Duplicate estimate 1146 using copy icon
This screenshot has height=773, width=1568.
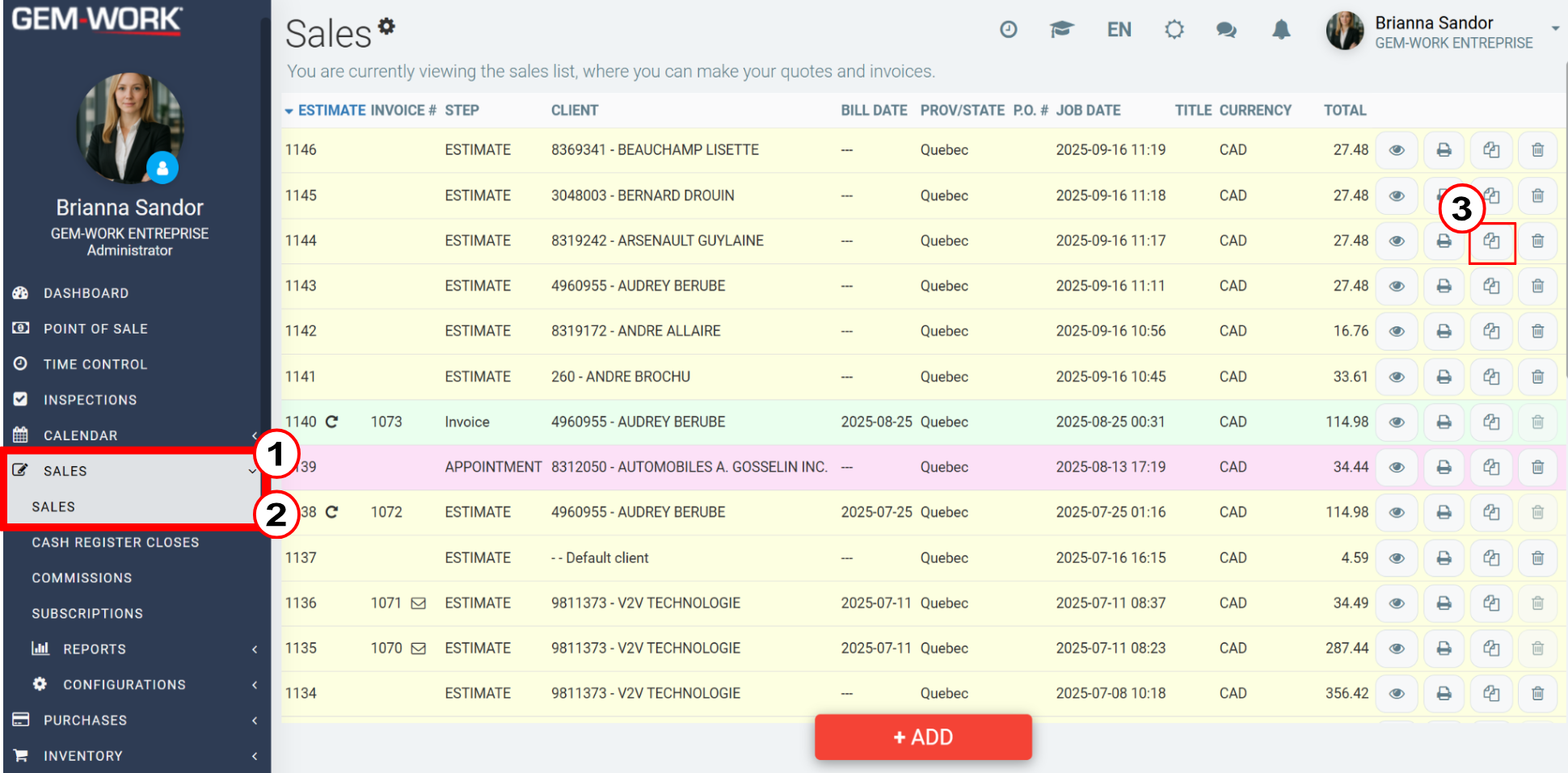coord(1491,150)
